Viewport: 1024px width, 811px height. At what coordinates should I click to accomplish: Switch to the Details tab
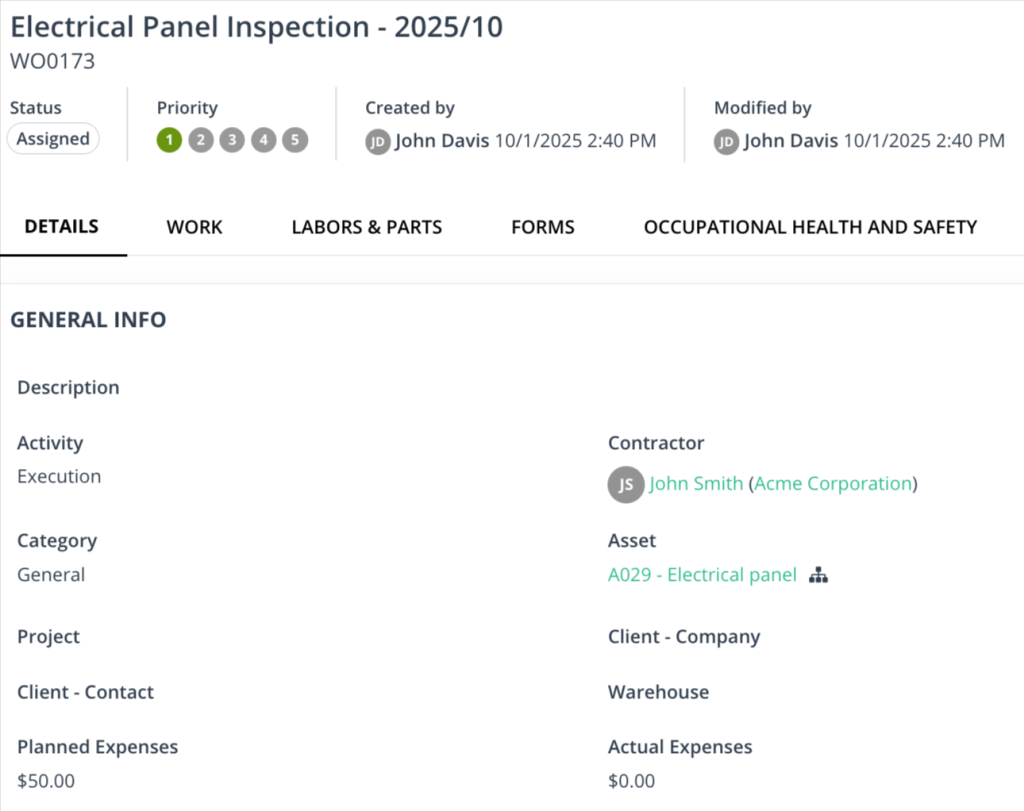point(62,226)
